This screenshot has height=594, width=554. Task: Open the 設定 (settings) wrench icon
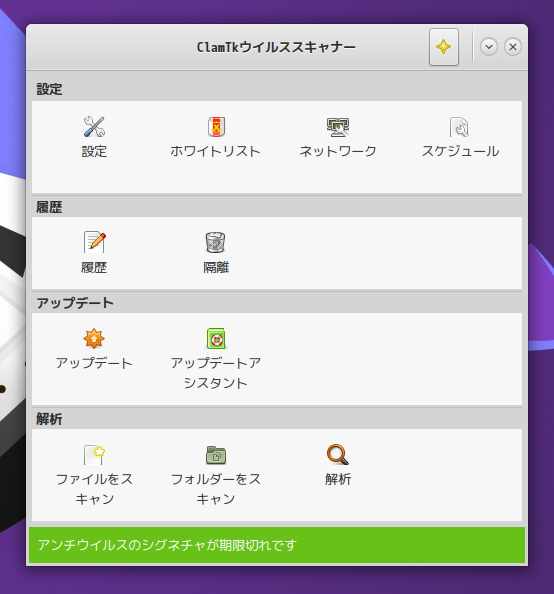94,127
